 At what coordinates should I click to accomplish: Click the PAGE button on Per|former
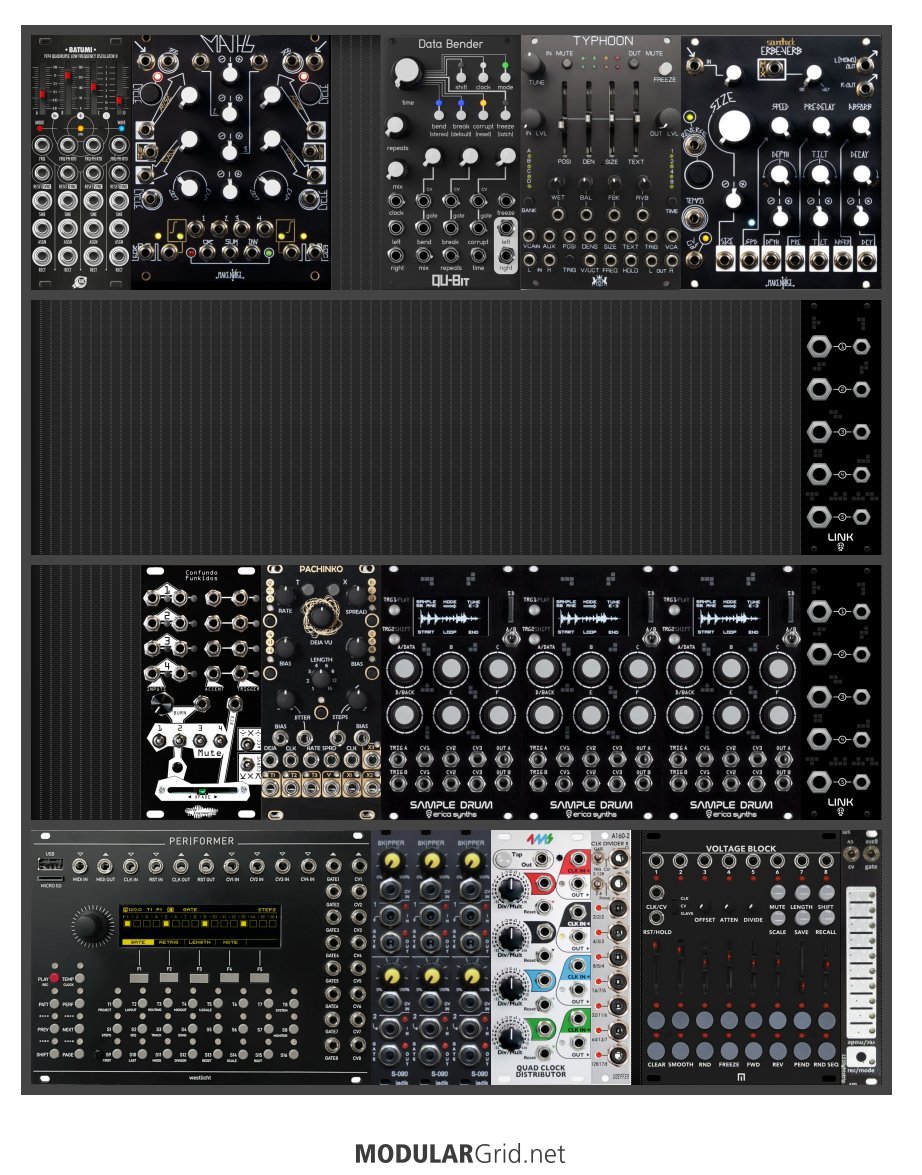[79, 1054]
